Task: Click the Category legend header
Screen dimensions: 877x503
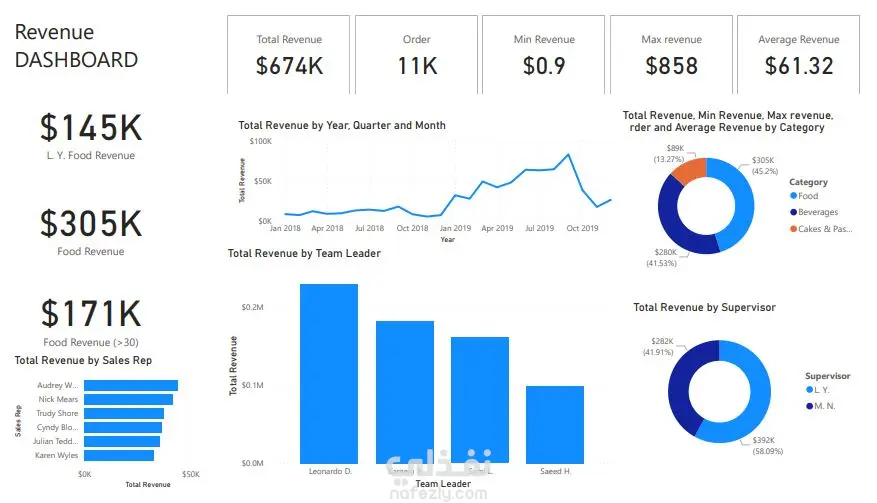Action: [808, 182]
